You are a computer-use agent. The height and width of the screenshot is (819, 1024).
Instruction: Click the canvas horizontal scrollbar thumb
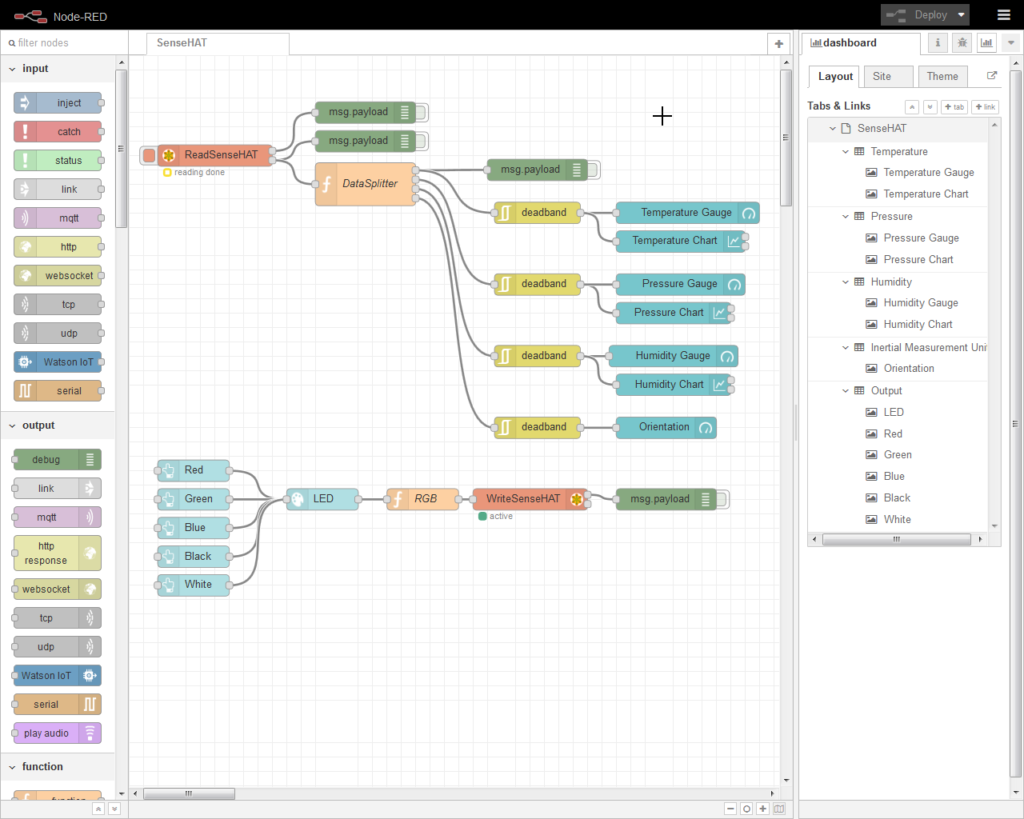click(x=189, y=794)
